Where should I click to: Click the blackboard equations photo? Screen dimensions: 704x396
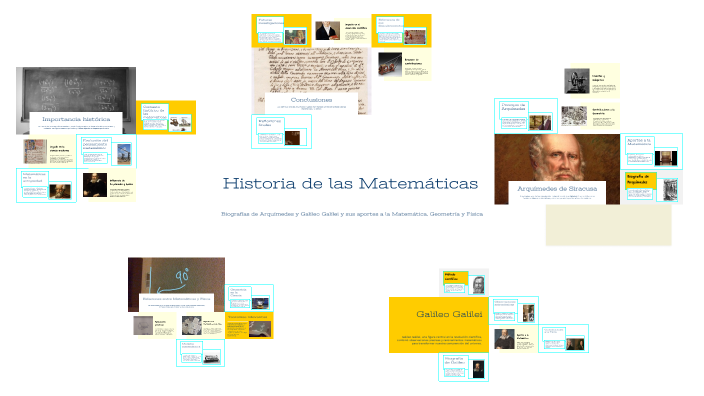[x=76, y=89]
